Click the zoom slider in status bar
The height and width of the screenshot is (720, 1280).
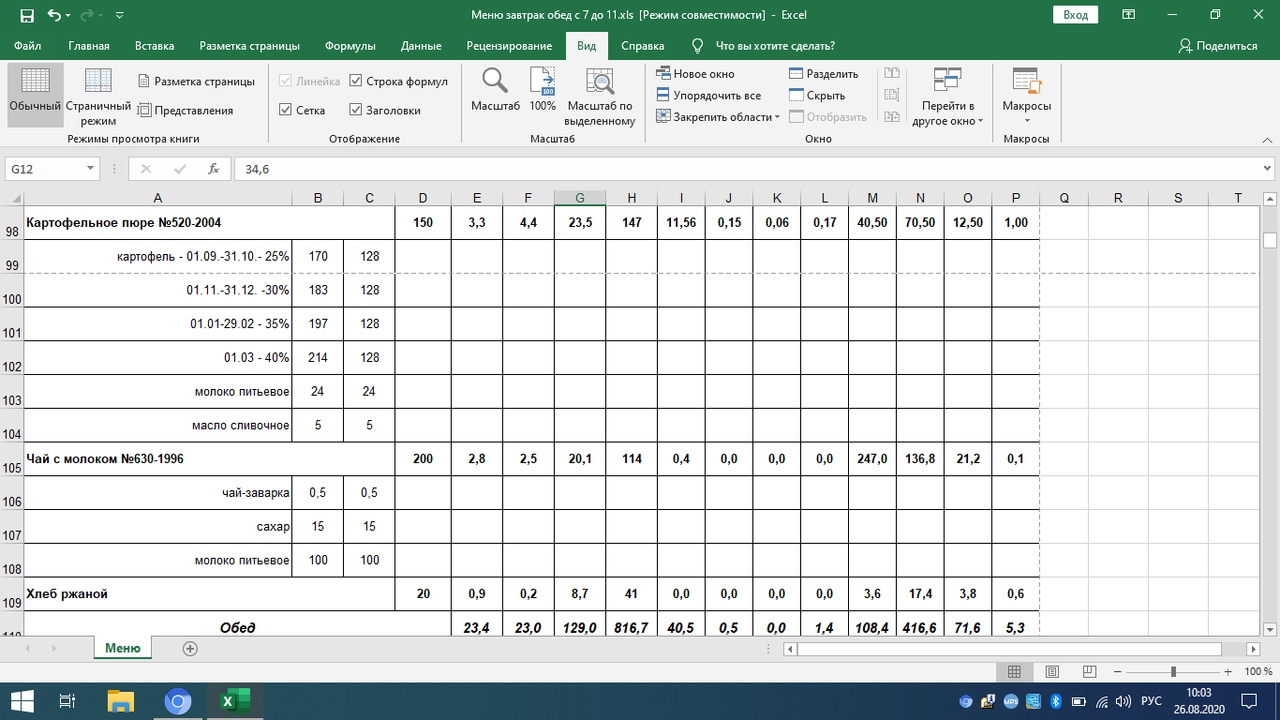(x=1173, y=672)
